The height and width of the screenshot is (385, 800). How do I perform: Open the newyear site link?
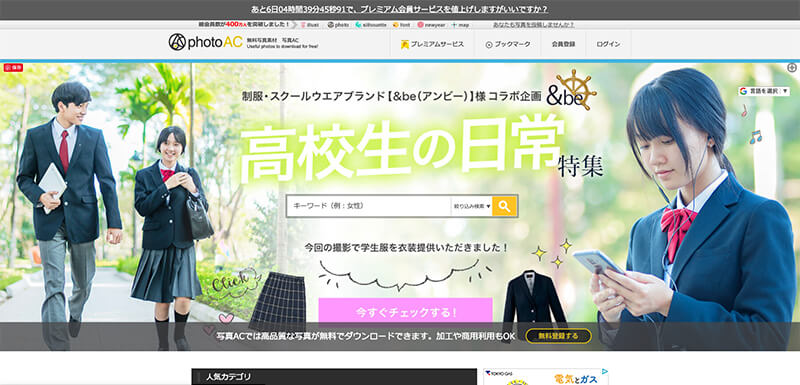[432, 24]
